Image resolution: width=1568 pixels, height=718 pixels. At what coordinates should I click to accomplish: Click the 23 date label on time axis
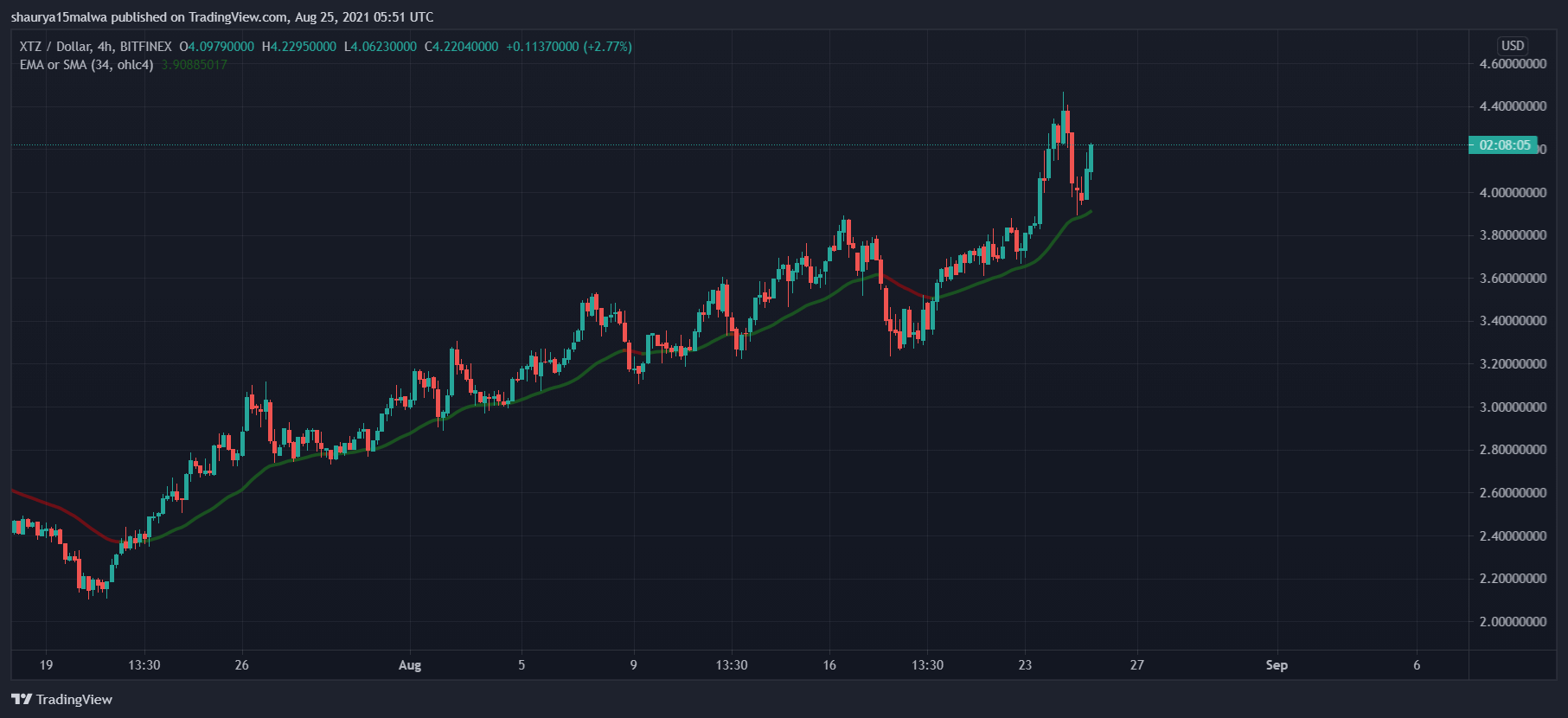1025,665
